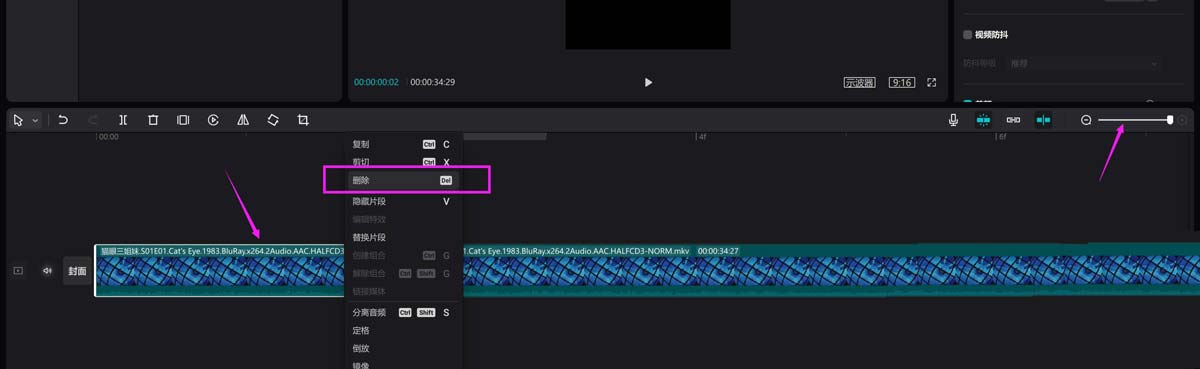Click the freeze frame toolbar icon
Screen dimensions: 1200x369
[183, 120]
